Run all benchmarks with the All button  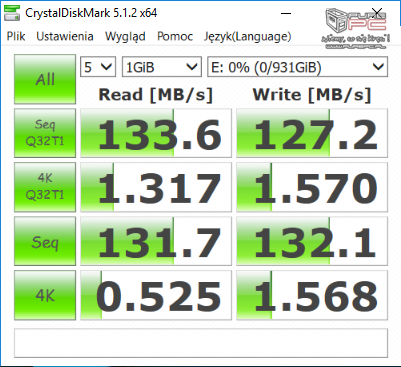tap(45, 79)
